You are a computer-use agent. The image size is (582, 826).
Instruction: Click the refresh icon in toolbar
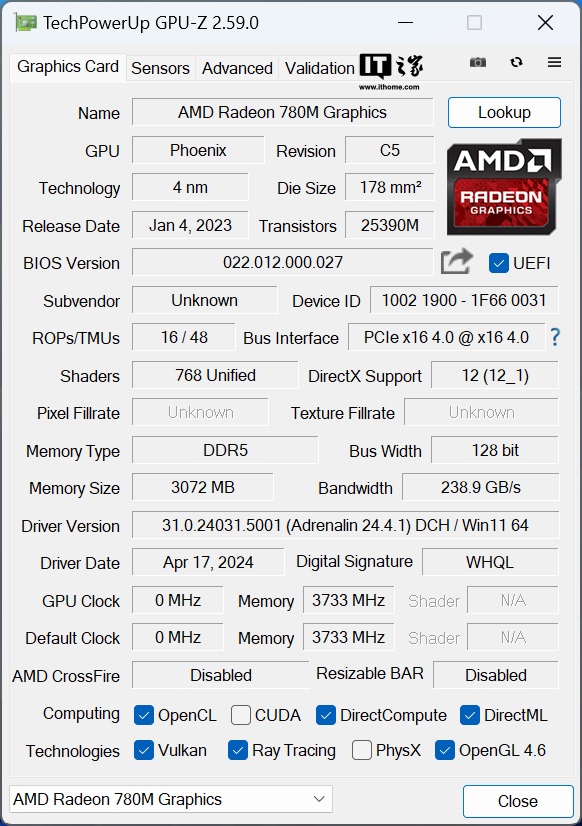516,62
